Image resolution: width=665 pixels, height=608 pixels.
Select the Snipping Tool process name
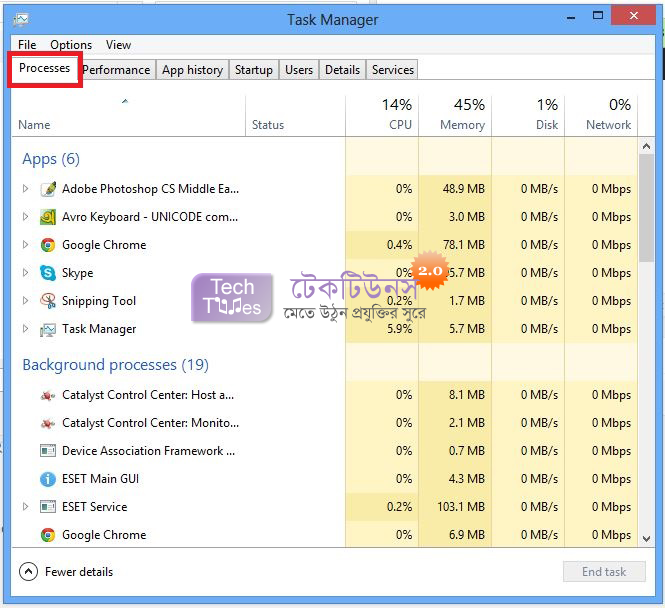click(x=99, y=301)
